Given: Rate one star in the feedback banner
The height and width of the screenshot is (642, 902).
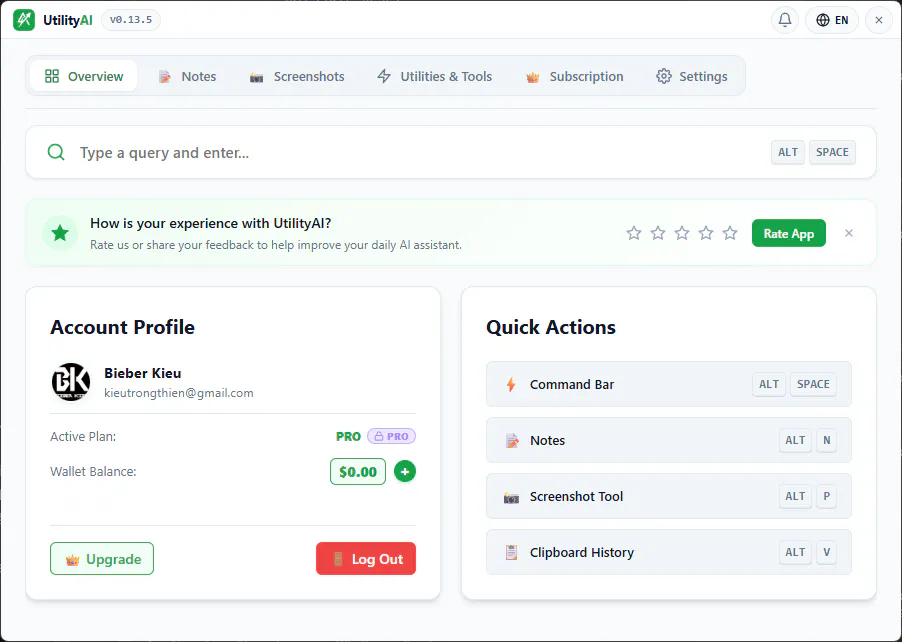Looking at the screenshot, I should pos(634,233).
